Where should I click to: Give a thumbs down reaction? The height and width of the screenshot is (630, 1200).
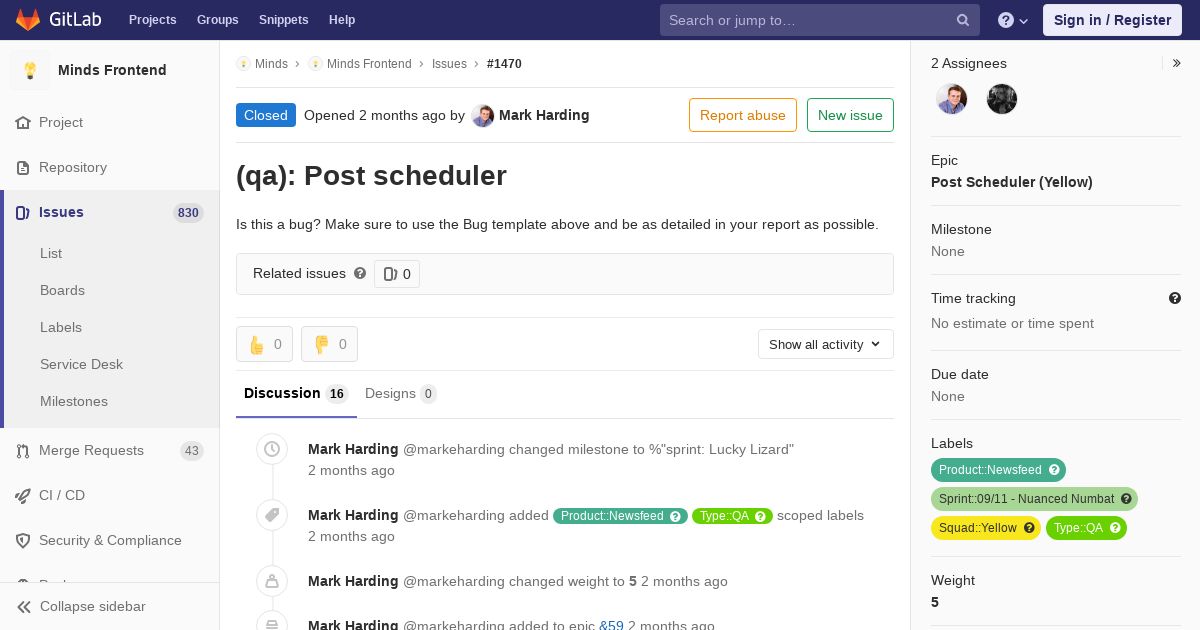pos(330,344)
